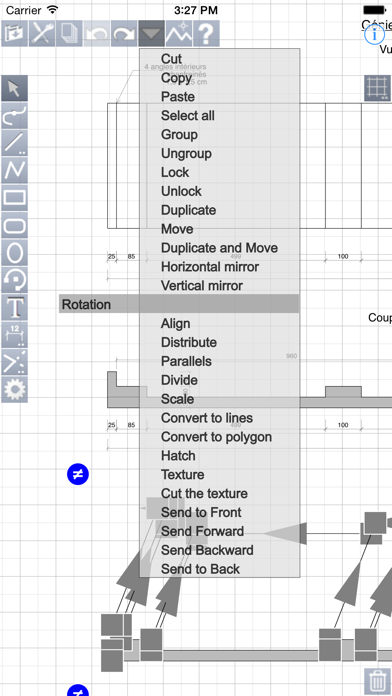Toggle the grid display button
Viewport: 392px width, 696px height.
click(377, 88)
